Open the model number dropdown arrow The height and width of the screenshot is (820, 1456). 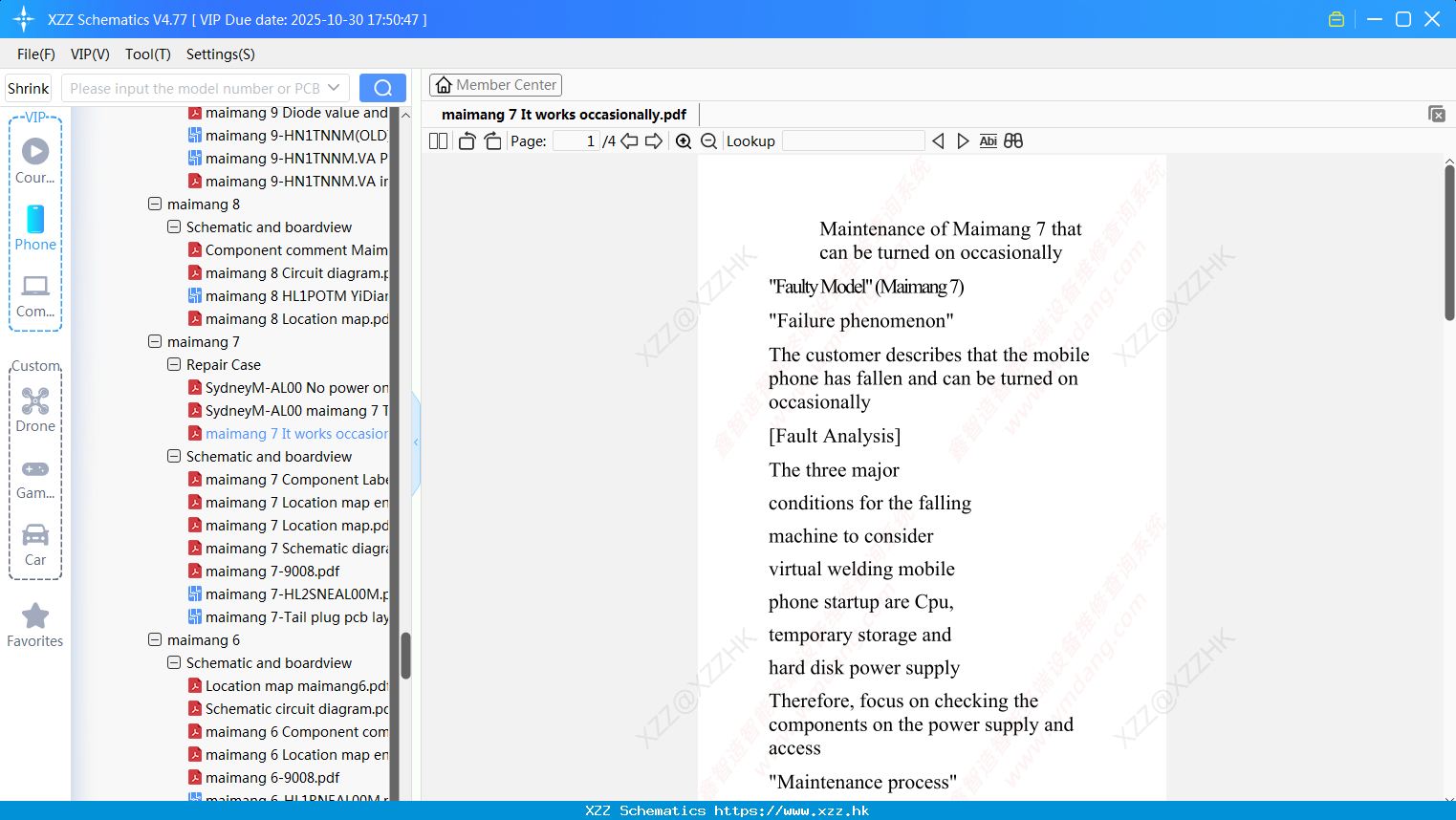coord(334,88)
